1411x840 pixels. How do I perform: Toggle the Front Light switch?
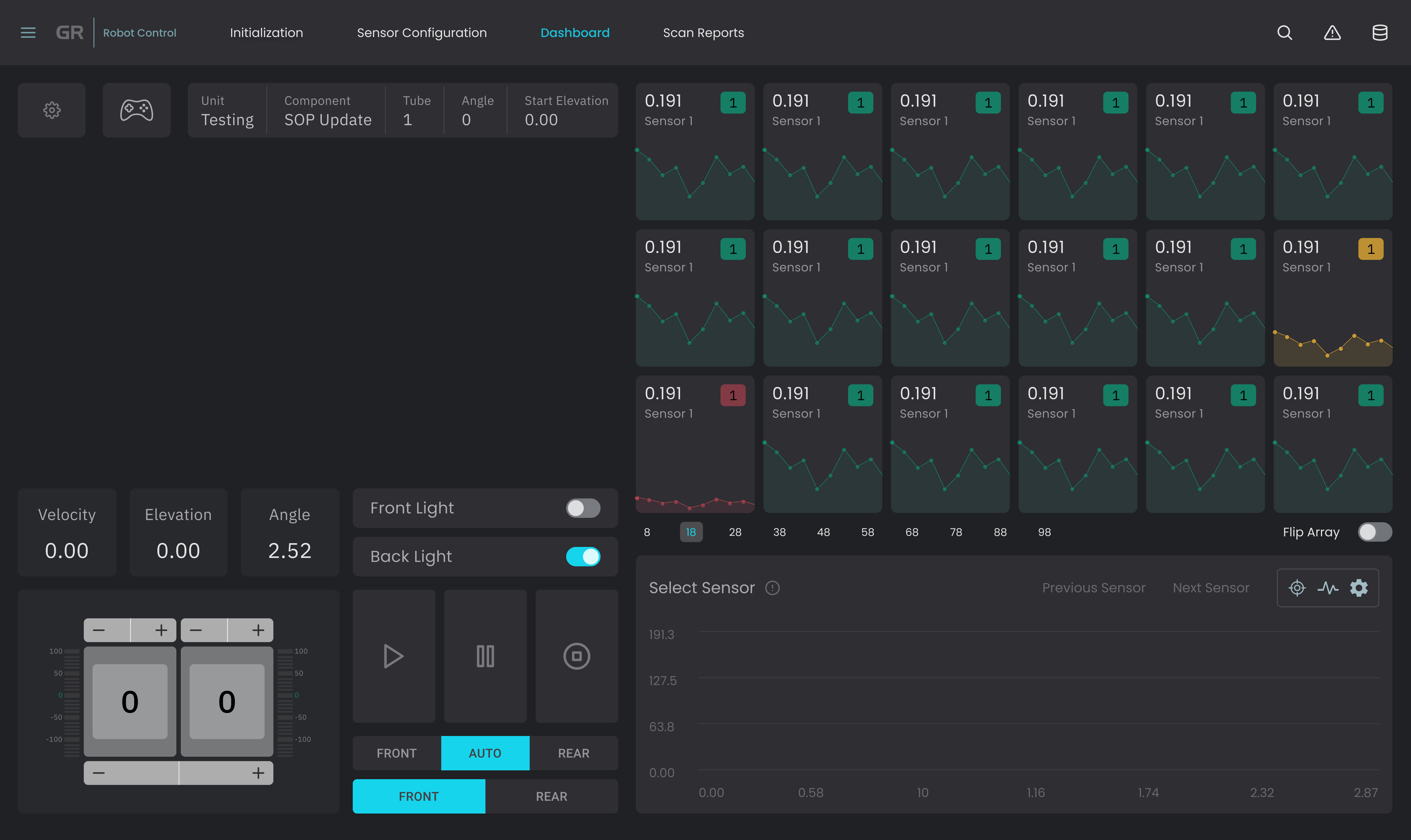coord(583,508)
